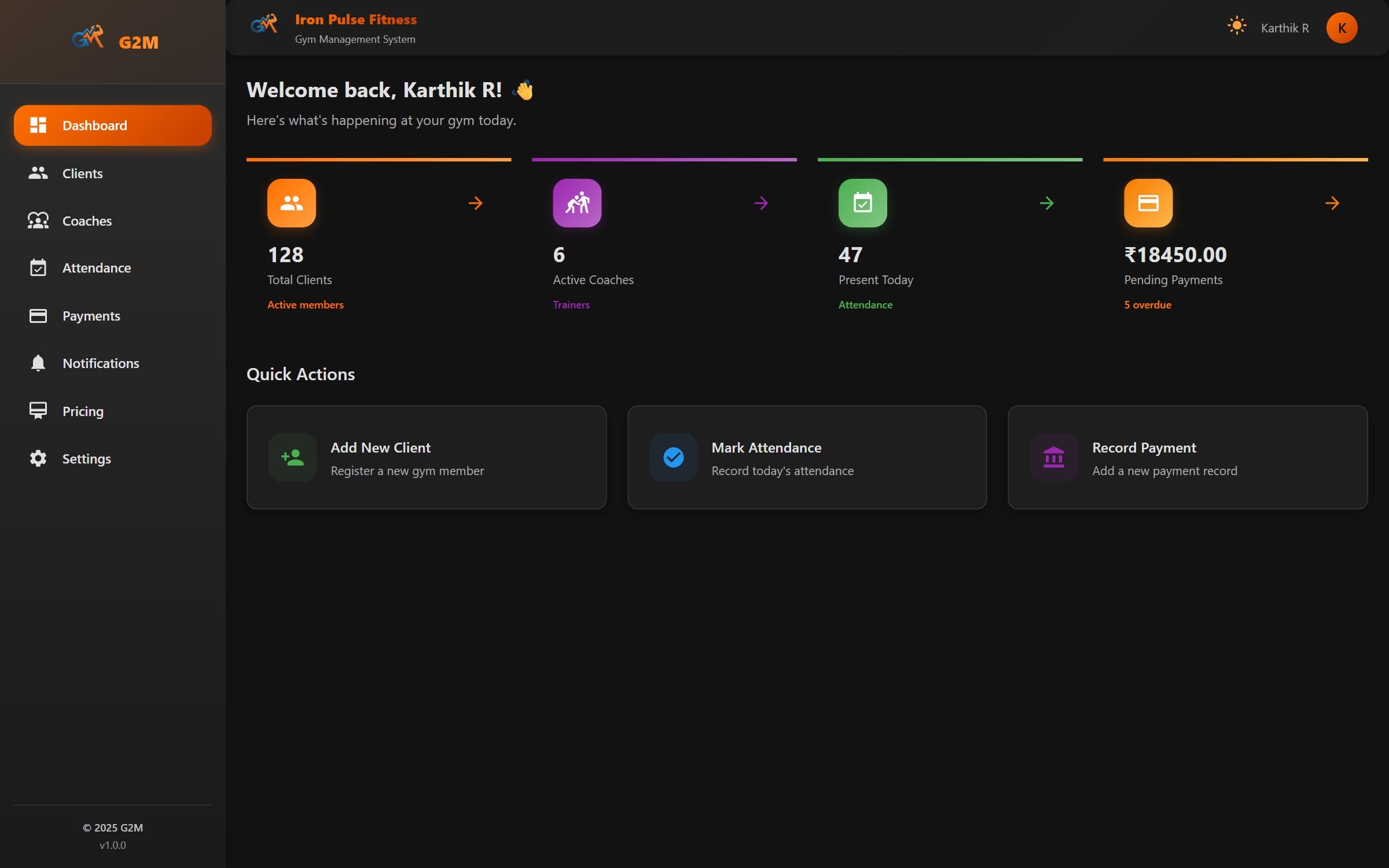This screenshot has height=868, width=1389.
Task: Open the Coaches section
Action: coord(113,220)
